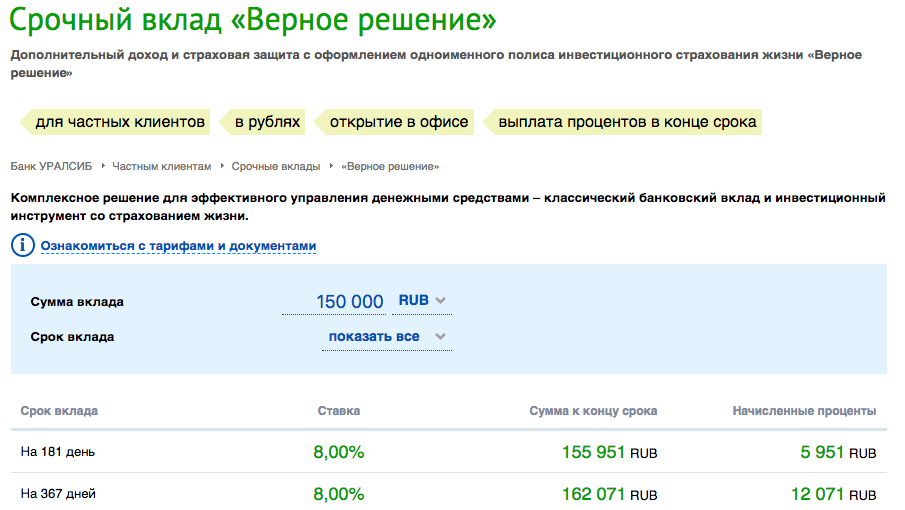This screenshot has width=905, height=510.
Task: Click the 8,00% rate for 181 days
Action: (339, 452)
